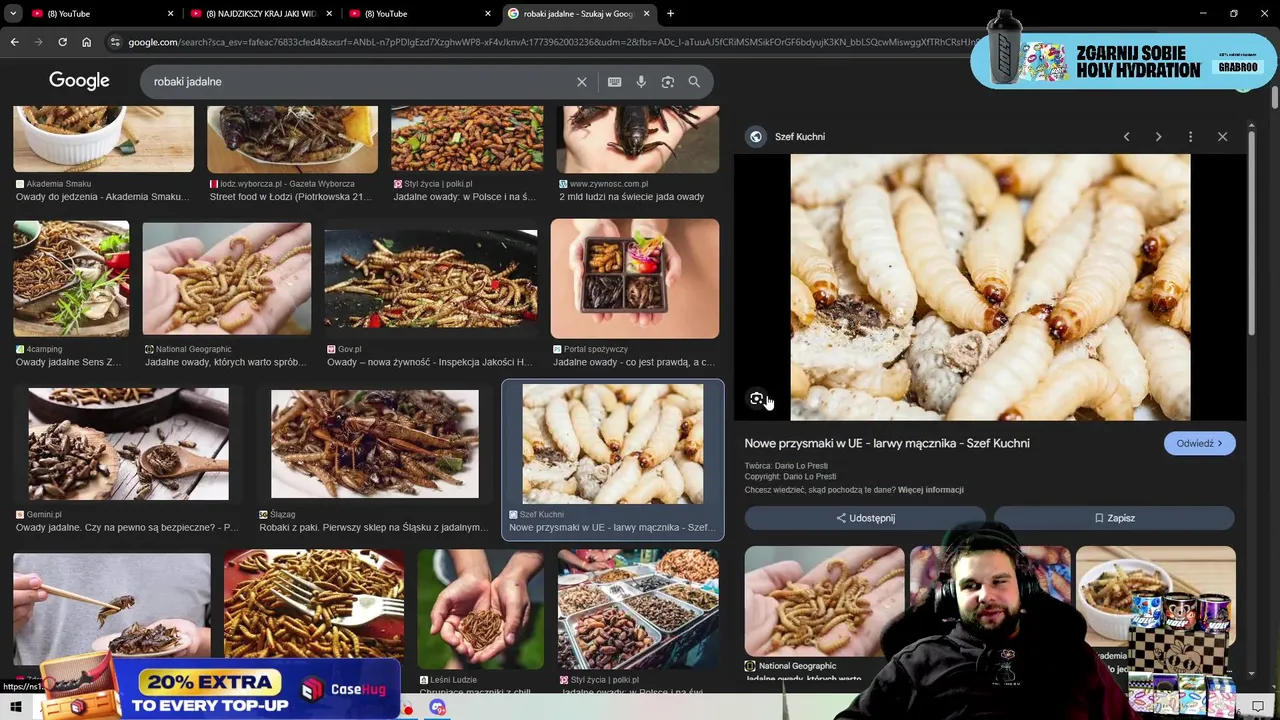Click the browser forward arrow

38,42
